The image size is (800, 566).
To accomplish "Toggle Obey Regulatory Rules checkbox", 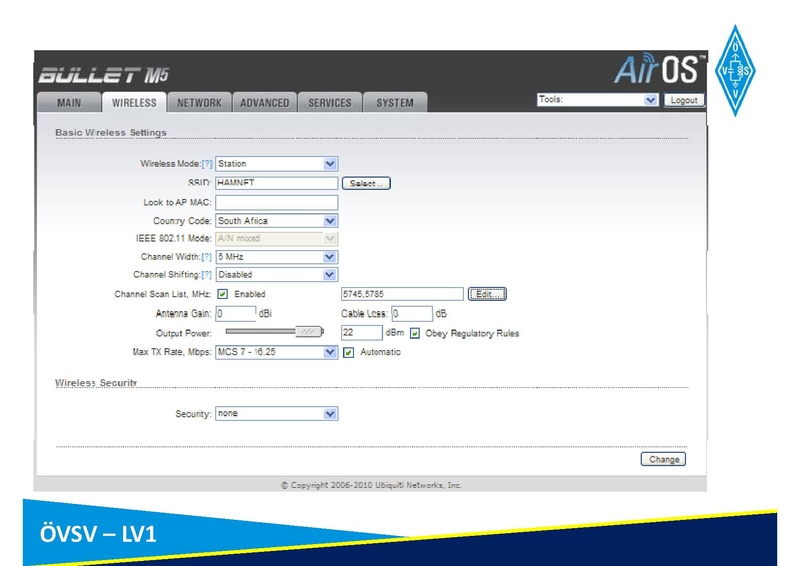I will tap(415, 333).
